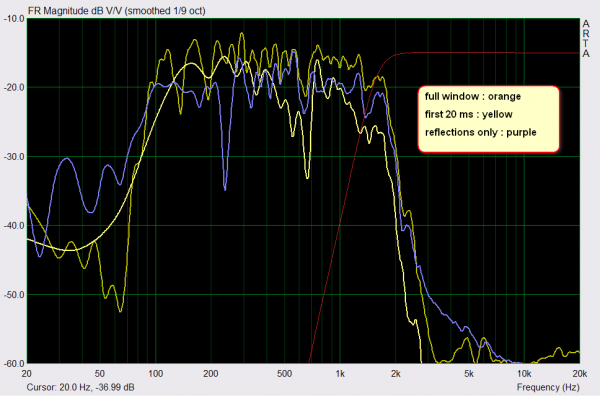This screenshot has height=396, width=600.
Task: Click the 'full window : orange' legend line
Action: tap(473, 96)
